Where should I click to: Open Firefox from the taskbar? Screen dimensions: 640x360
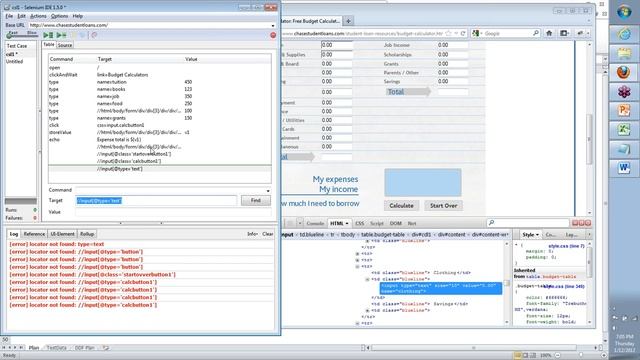tap(624, 73)
